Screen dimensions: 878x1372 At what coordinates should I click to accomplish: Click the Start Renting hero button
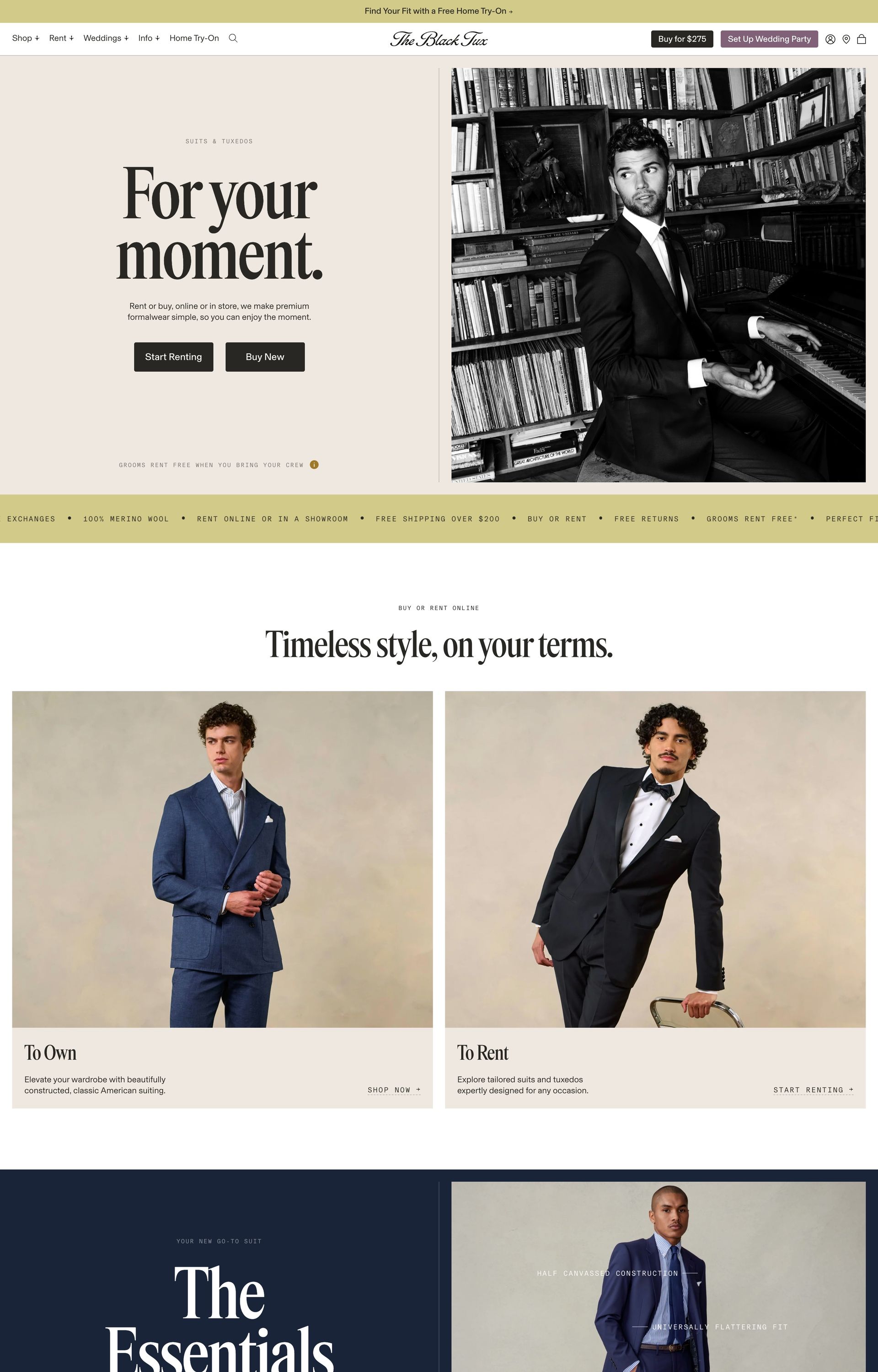[x=173, y=357]
